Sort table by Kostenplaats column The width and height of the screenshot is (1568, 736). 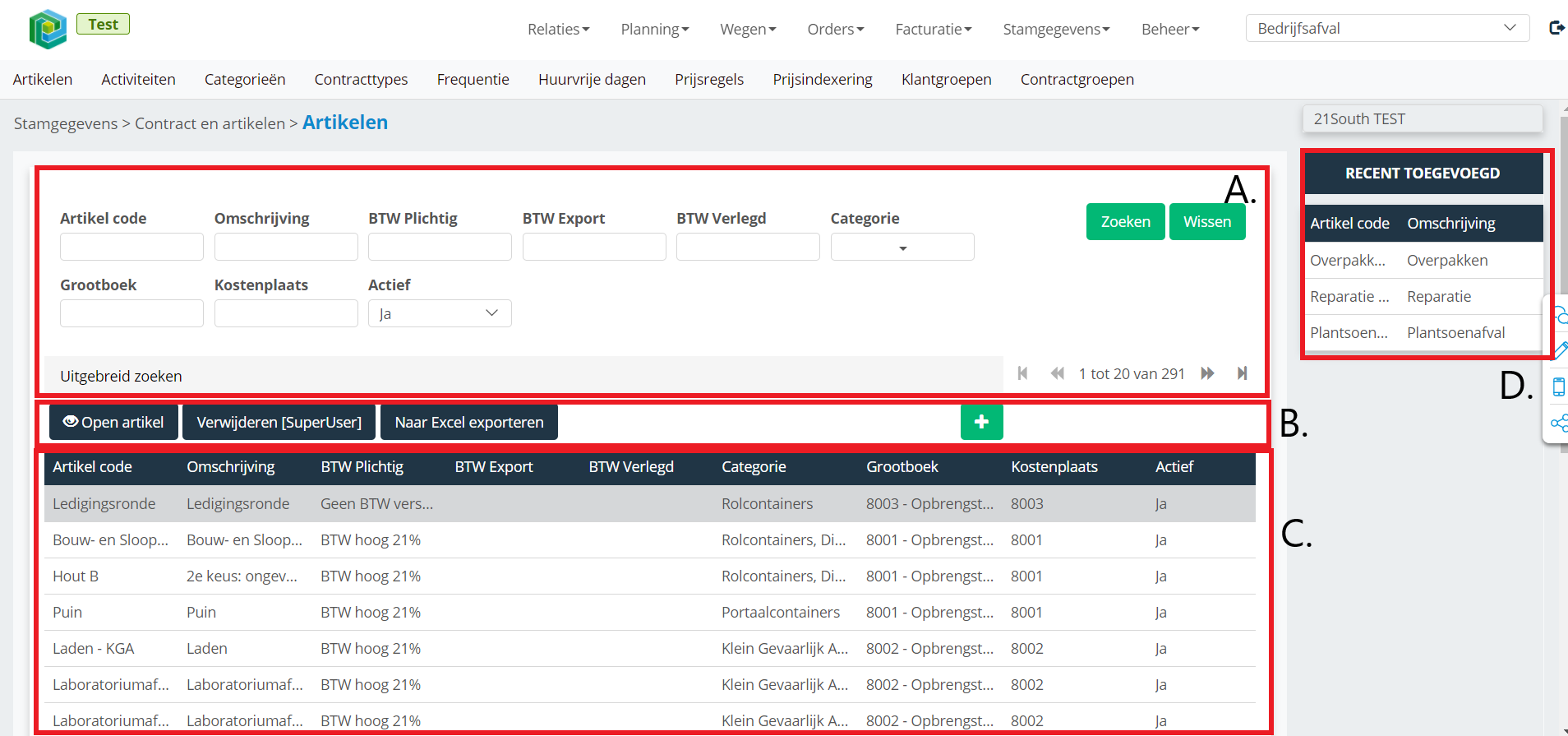click(x=1054, y=466)
